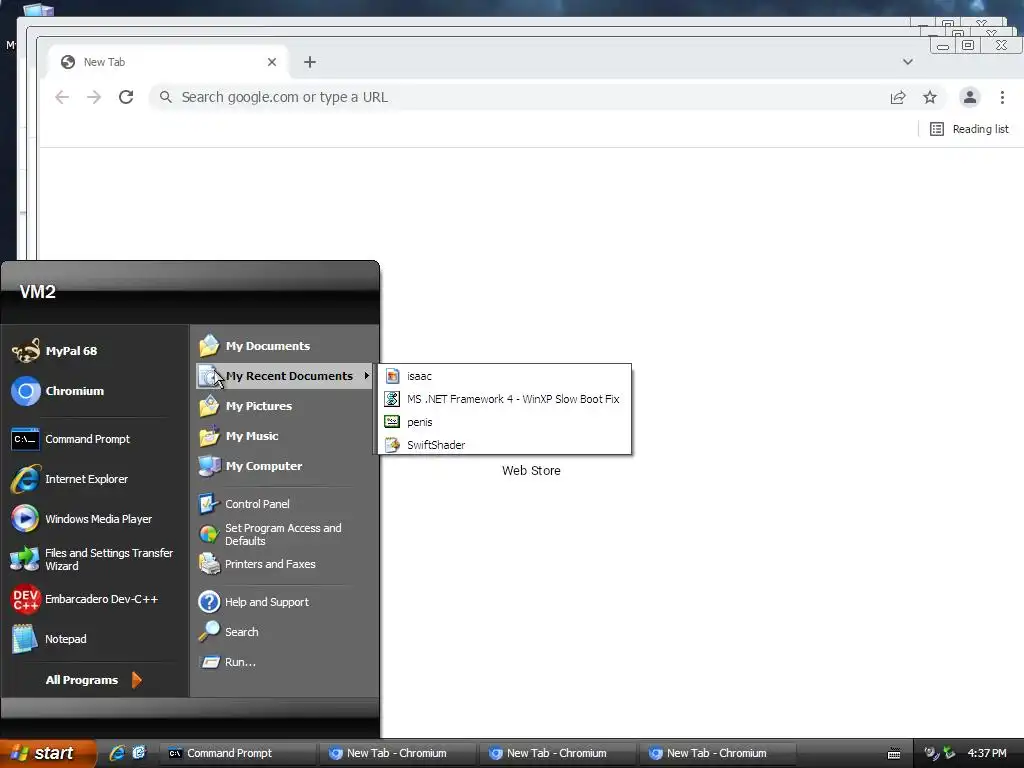Open Chromium three-dot menu
The width and height of the screenshot is (1024, 768).
(1002, 97)
